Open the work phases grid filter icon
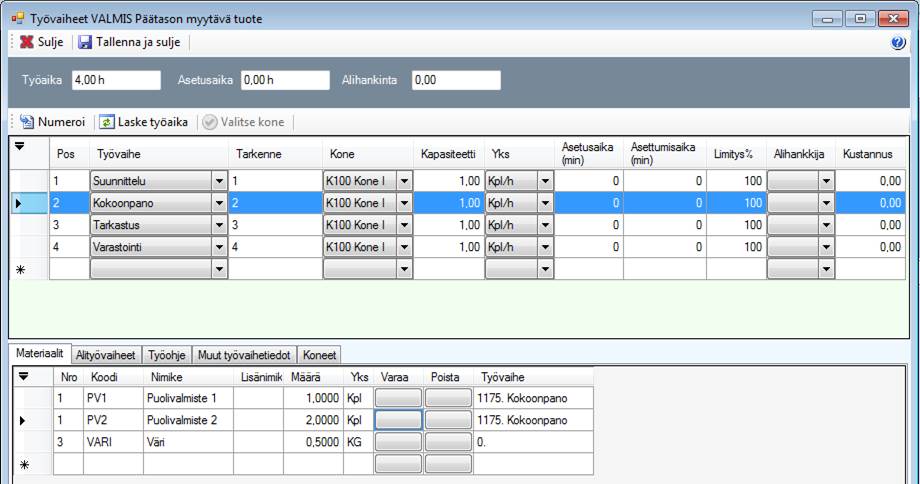Screen dimensions: 920x484 19,146
